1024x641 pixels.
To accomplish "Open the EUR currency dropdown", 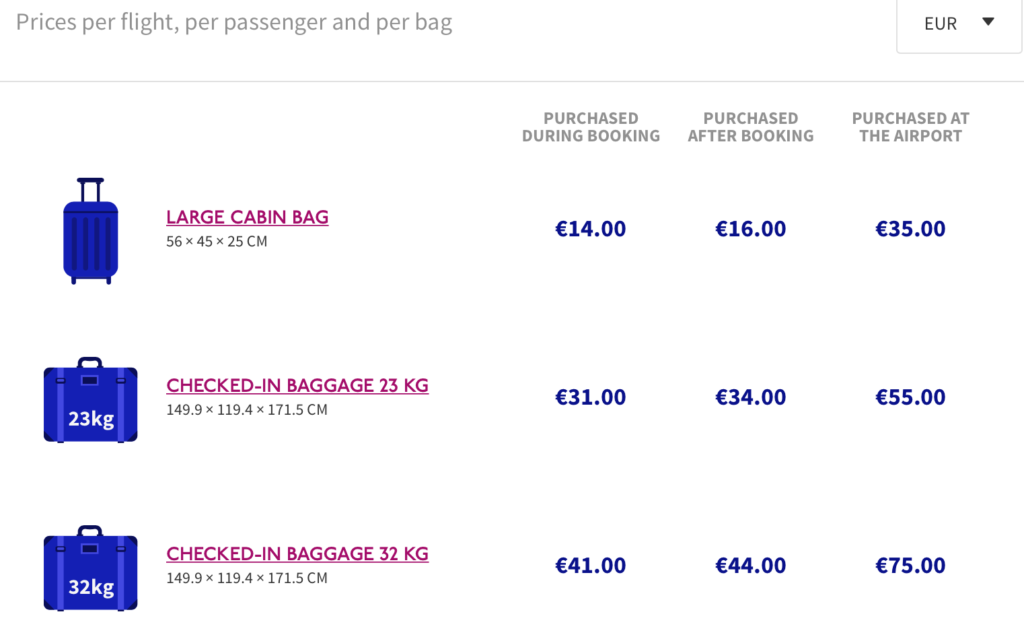I will point(959,25).
